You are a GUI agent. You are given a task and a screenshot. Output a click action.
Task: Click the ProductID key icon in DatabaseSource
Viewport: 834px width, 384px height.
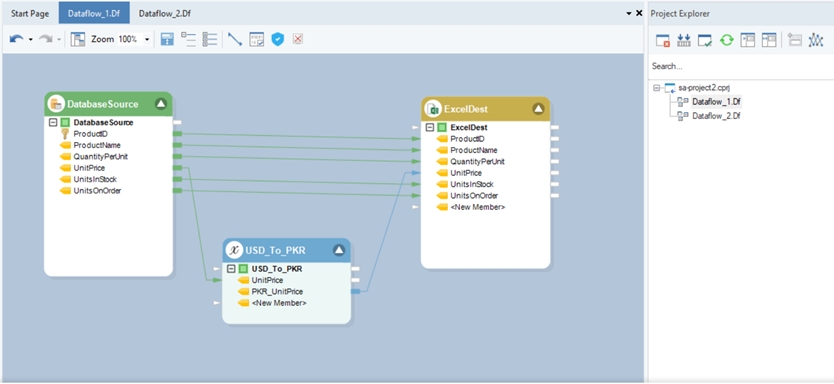tap(65, 133)
